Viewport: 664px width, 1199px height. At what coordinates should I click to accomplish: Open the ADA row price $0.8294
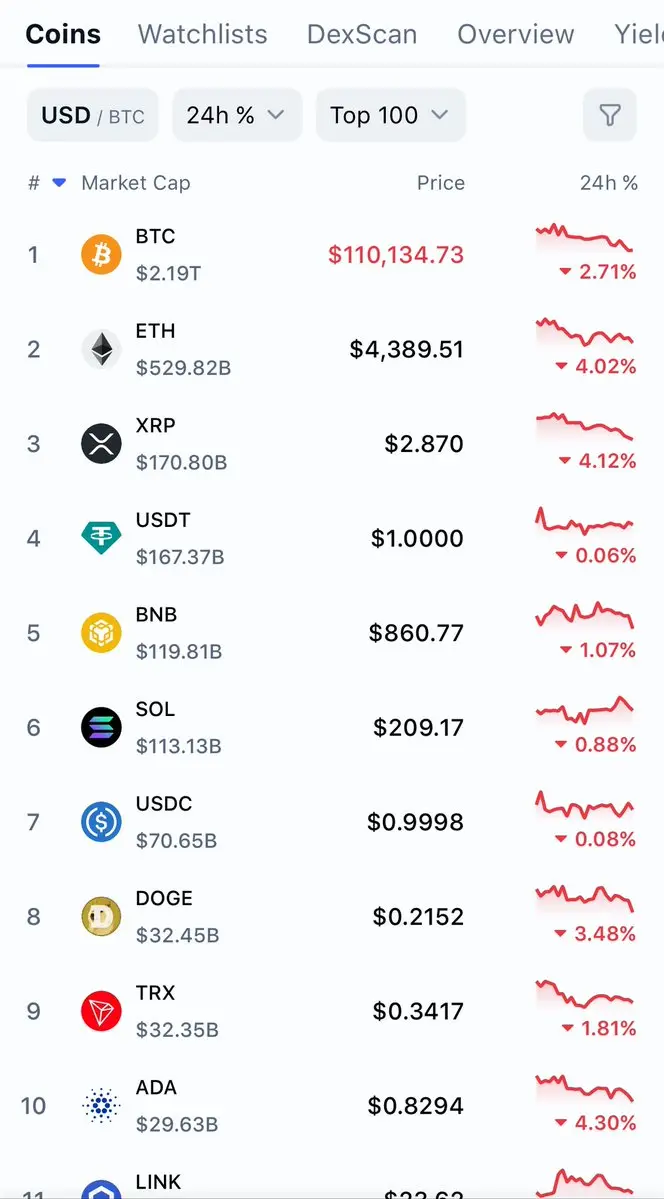pos(415,1106)
